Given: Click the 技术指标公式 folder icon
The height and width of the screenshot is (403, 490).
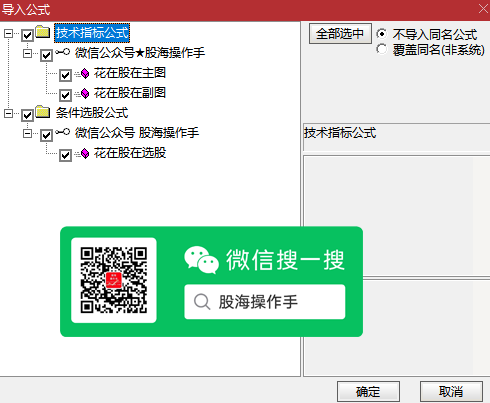Looking at the screenshot, I should point(43,32).
